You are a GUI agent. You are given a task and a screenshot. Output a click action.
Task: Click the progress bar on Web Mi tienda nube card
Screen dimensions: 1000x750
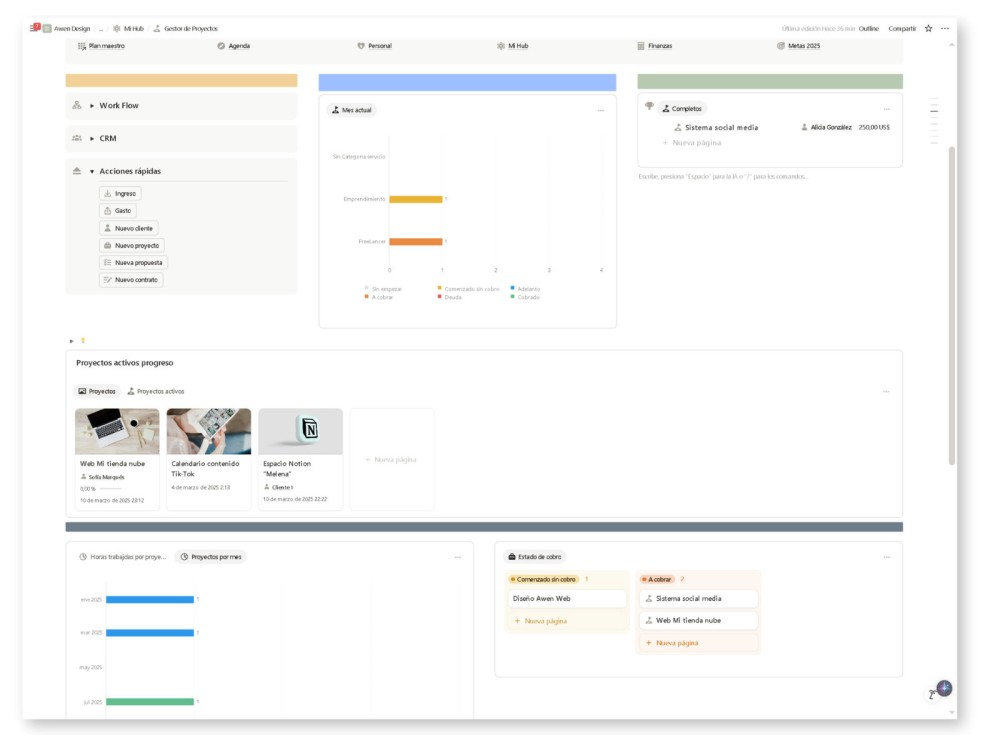[x=110, y=489]
